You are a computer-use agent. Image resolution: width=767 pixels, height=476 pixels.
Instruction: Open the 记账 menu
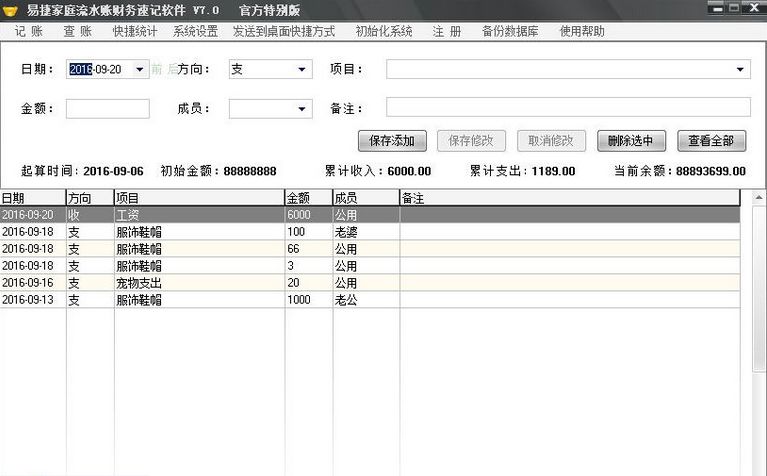tap(28, 31)
